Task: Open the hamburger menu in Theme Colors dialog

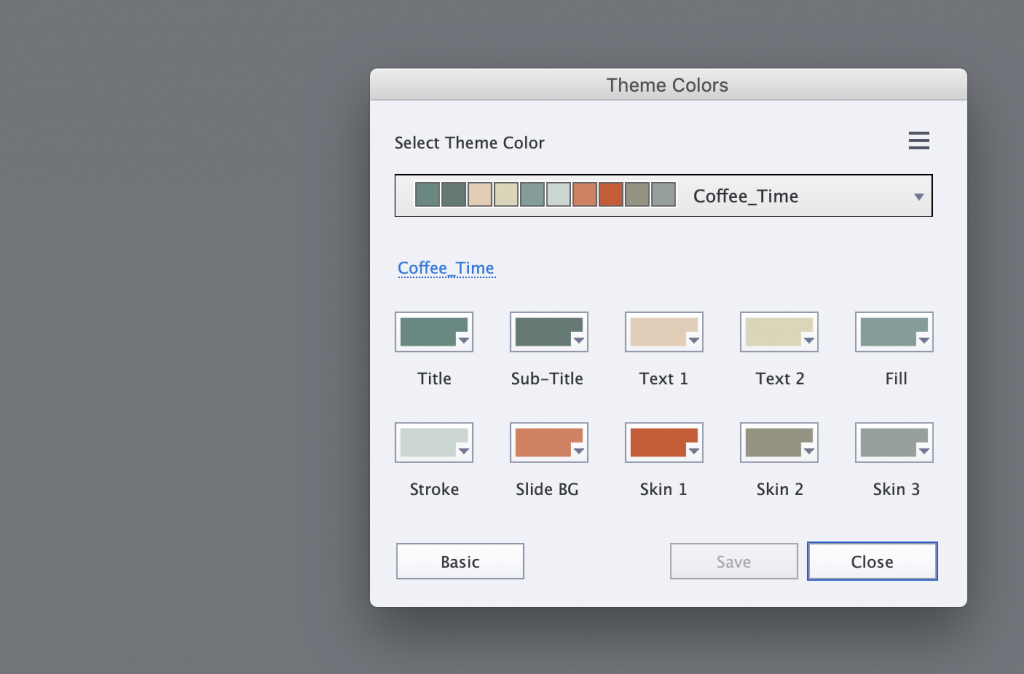Action: pyautogui.click(x=918, y=140)
